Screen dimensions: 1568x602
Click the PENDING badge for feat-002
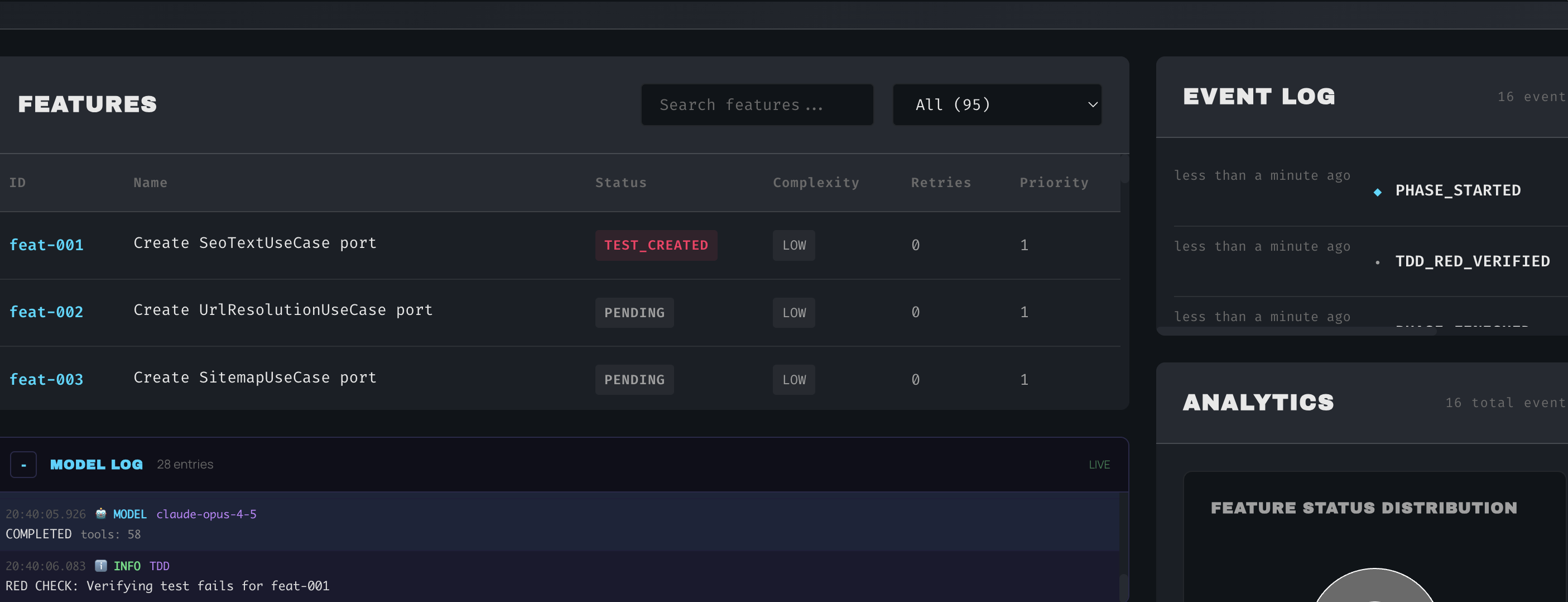(634, 312)
